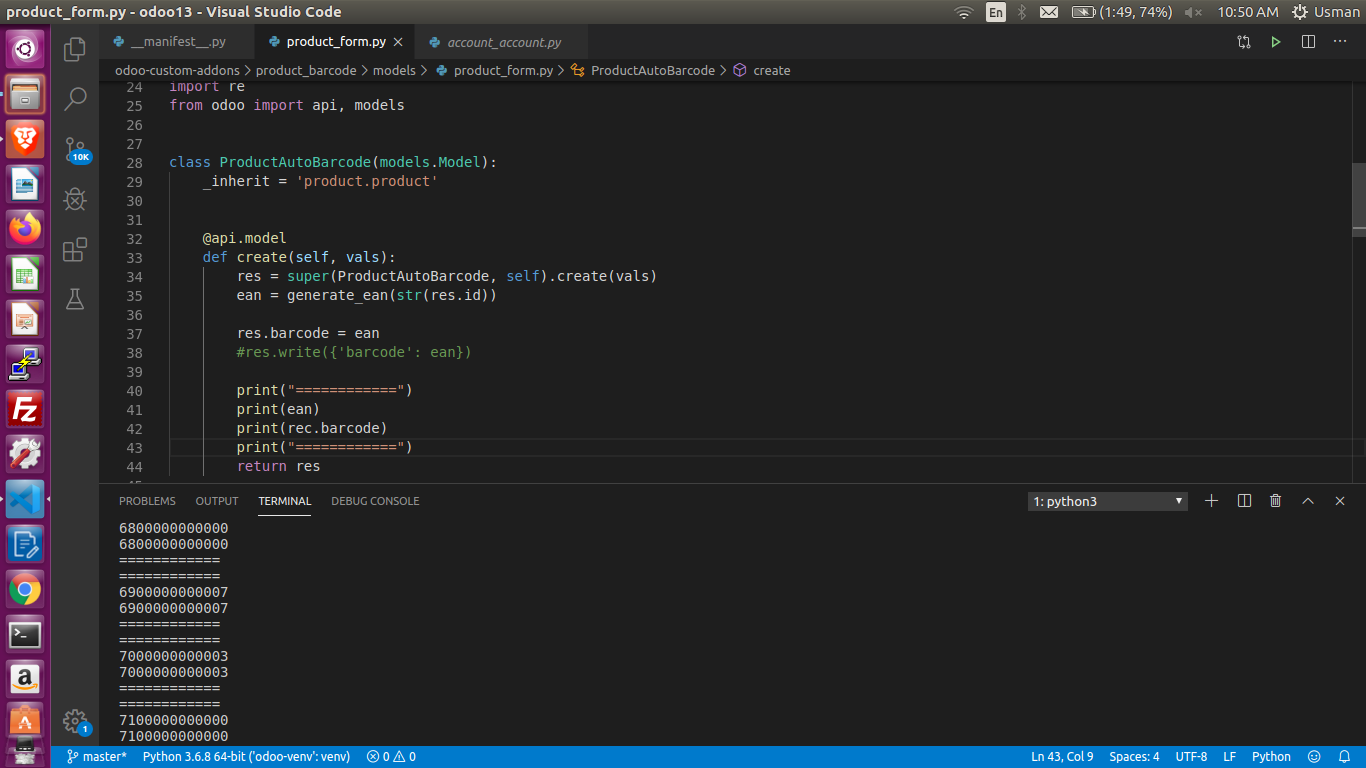
Task: Open Google Chrome from the dock
Action: coord(25,590)
